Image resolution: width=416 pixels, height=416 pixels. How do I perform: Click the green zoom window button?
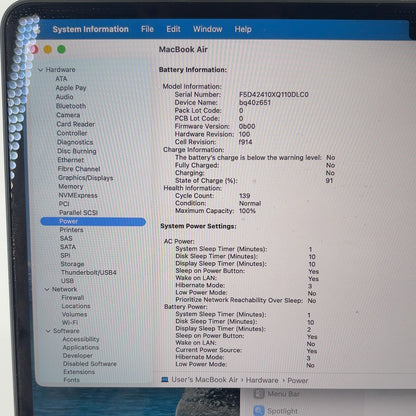tap(61, 49)
